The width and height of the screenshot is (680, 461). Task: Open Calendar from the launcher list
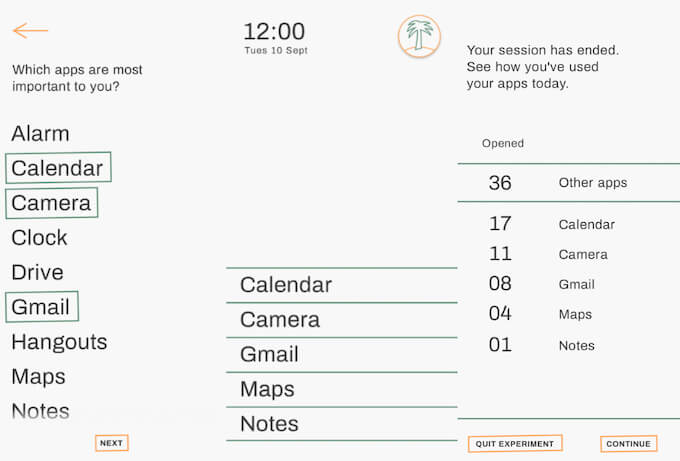pyautogui.click(x=286, y=285)
